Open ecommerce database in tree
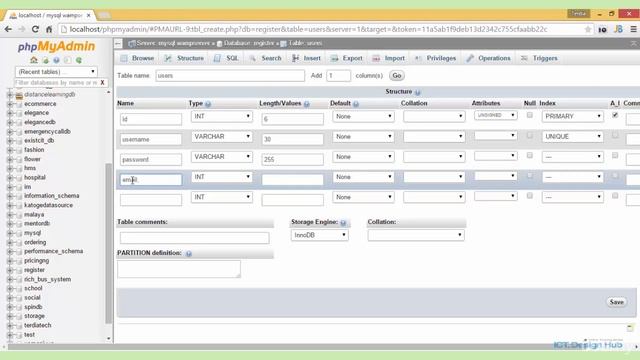Image resolution: width=640 pixels, height=360 pixels. (40, 104)
